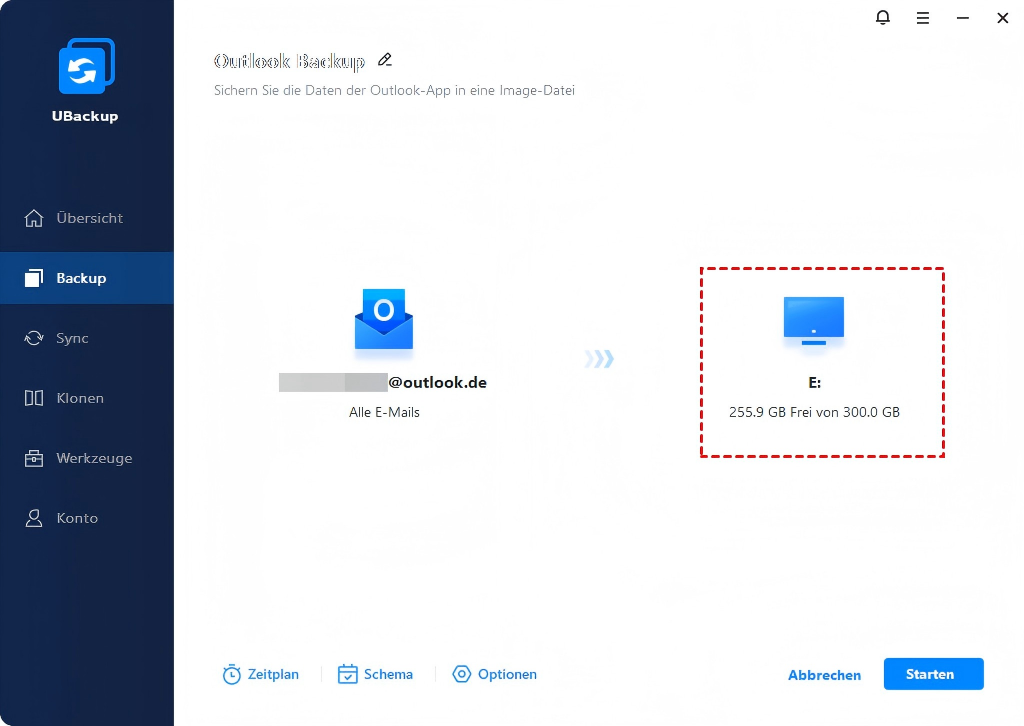The height and width of the screenshot is (726, 1024).
Task: Open the hamburger menu in title bar
Action: pos(923,18)
